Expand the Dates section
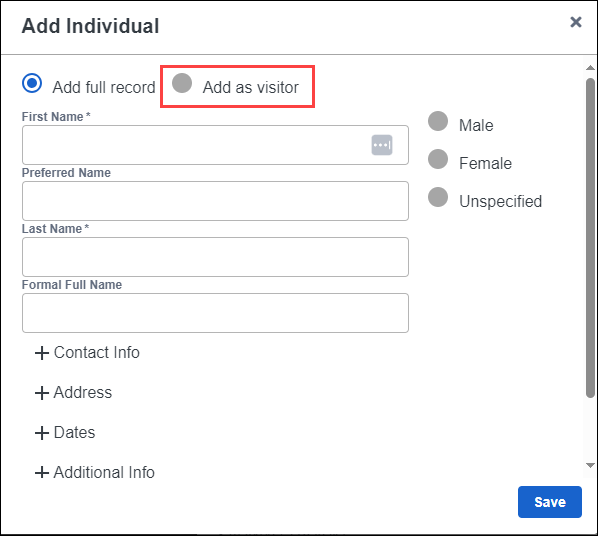 [x=65, y=433]
